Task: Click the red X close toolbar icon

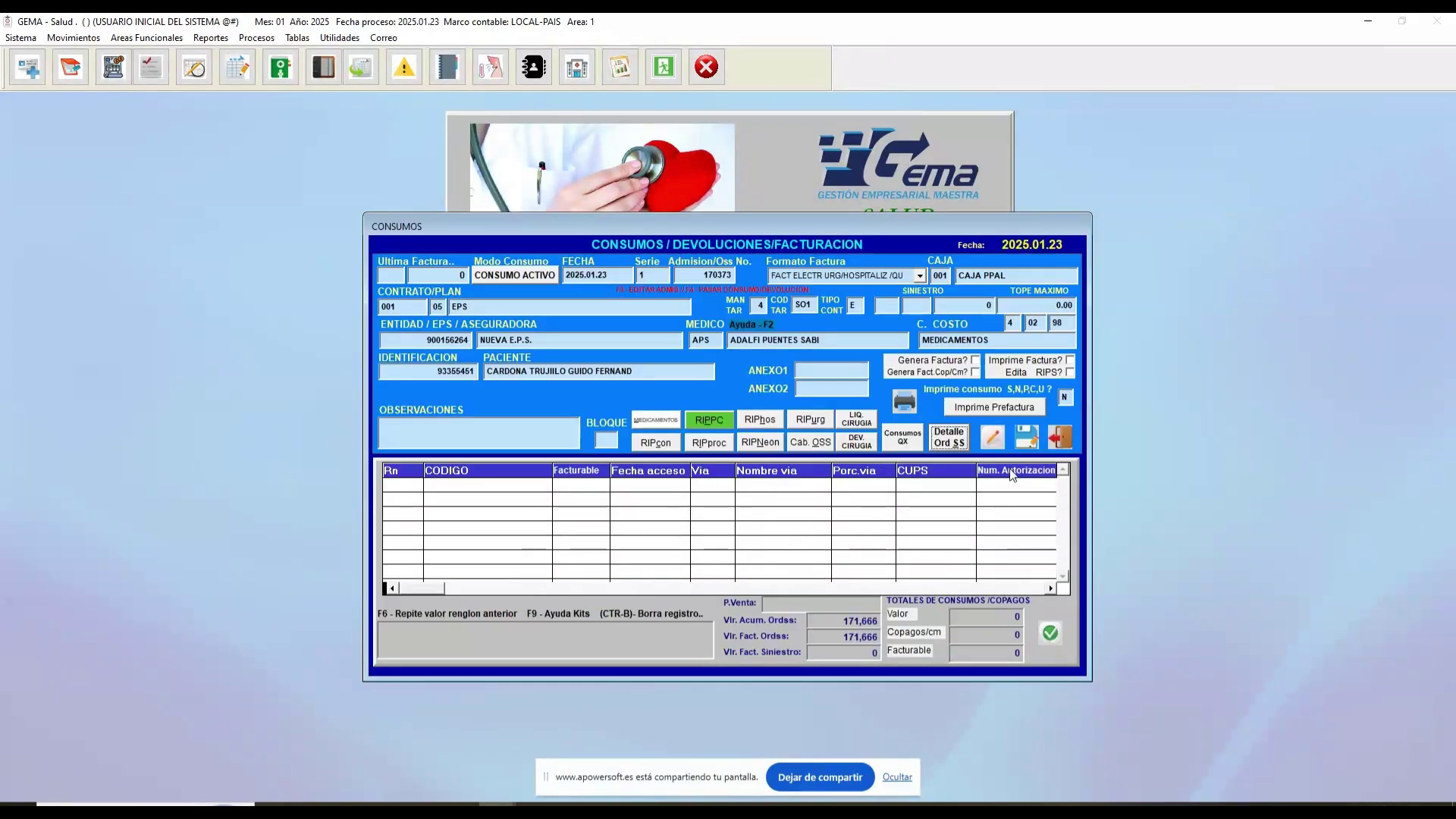Action: click(706, 67)
